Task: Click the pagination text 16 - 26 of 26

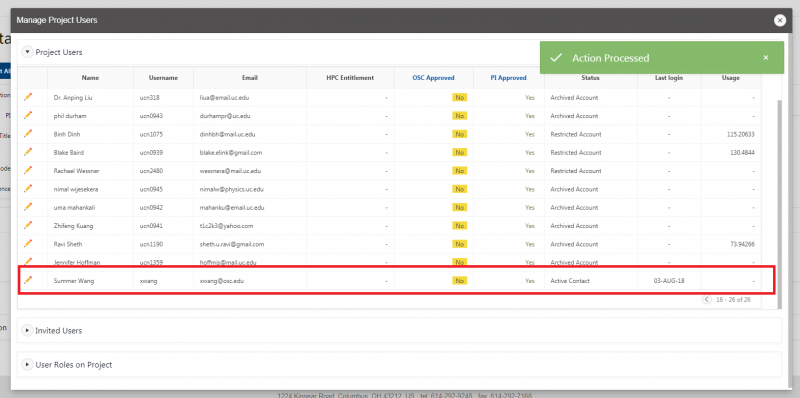Action: 732,300
